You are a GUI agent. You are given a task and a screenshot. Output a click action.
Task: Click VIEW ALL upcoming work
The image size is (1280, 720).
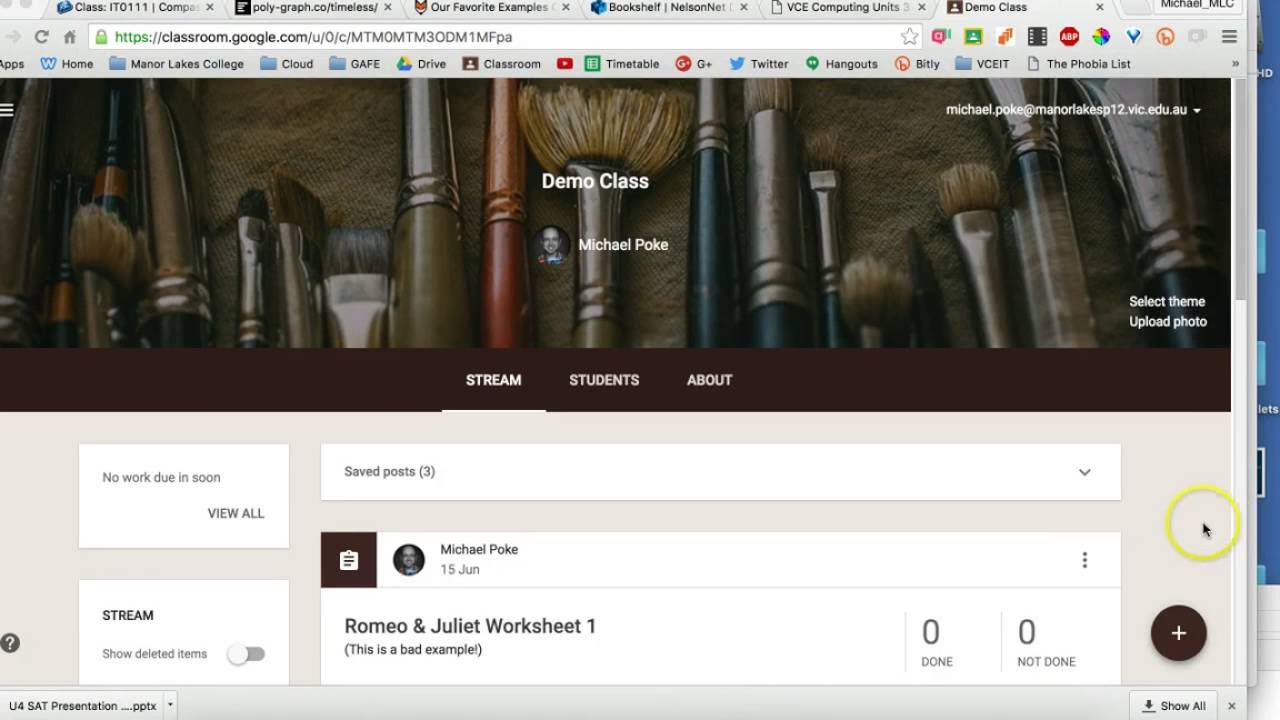click(x=236, y=514)
